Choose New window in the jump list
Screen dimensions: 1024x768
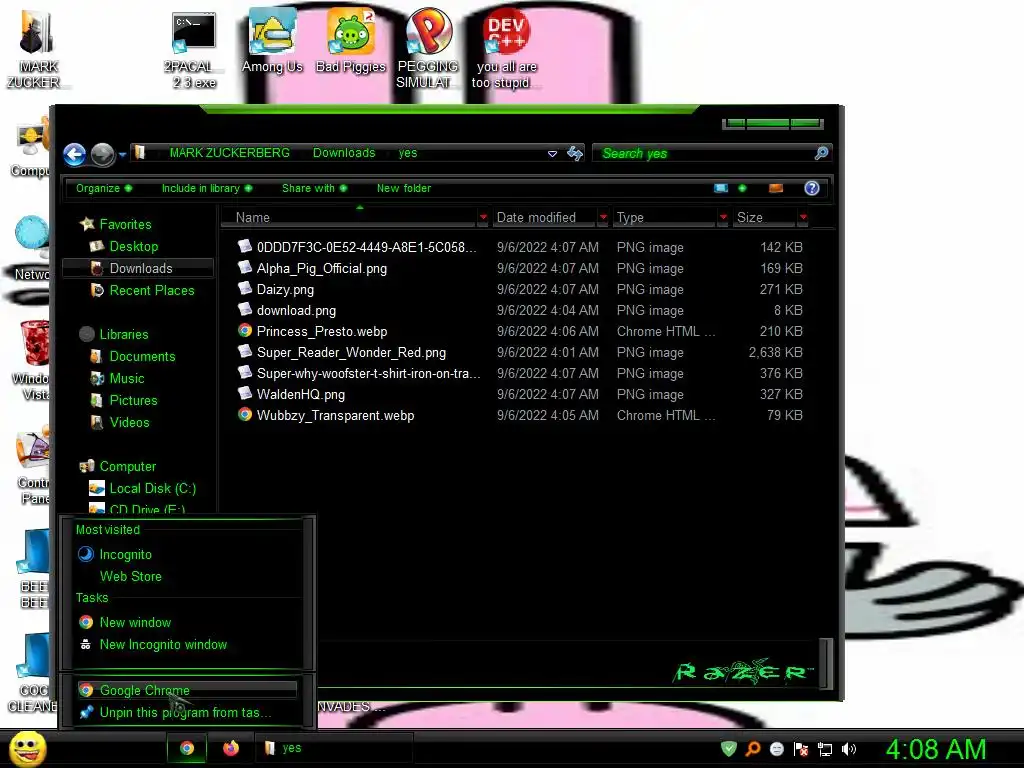[135, 622]
